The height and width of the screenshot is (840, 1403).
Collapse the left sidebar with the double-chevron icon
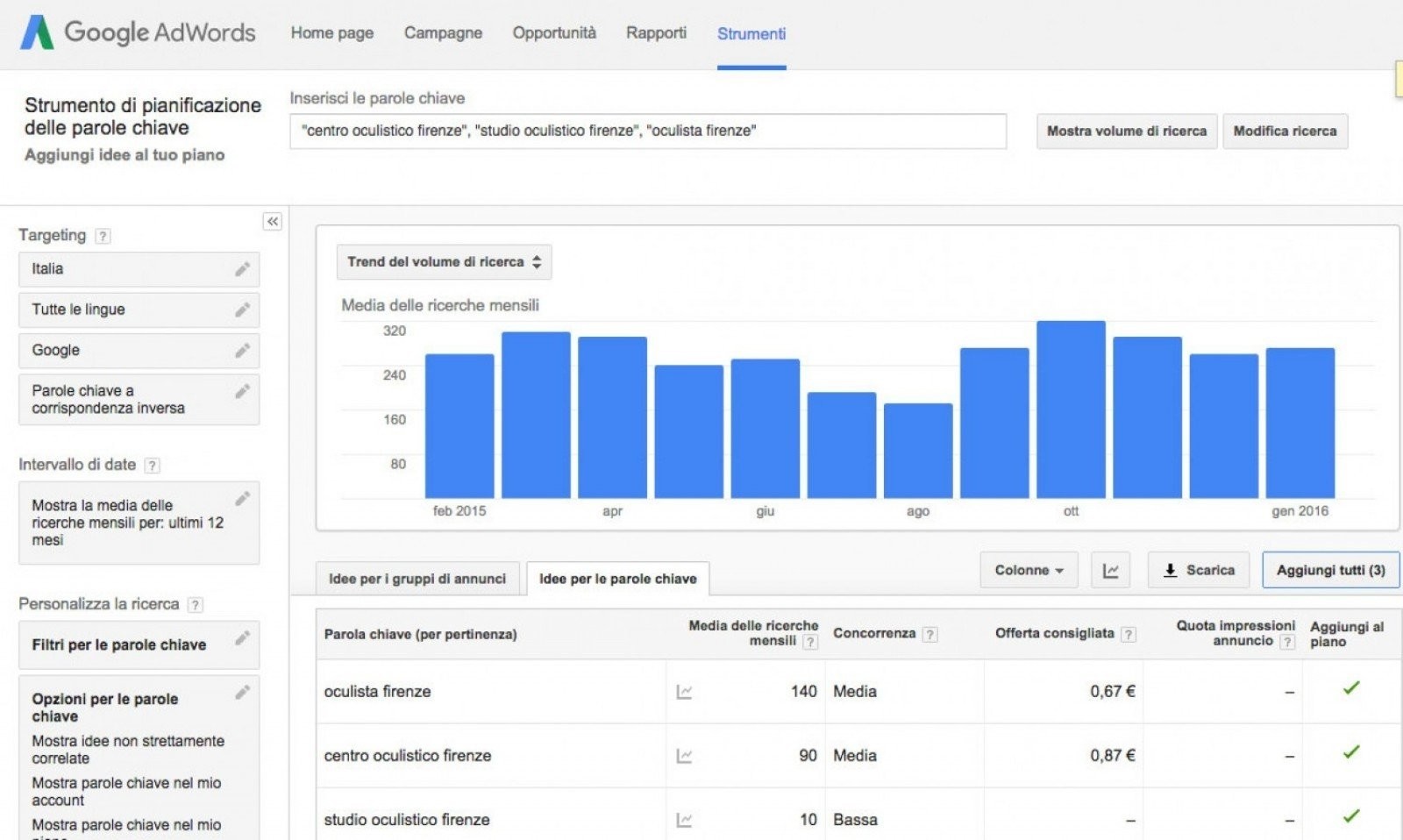[x=273, y=222]
